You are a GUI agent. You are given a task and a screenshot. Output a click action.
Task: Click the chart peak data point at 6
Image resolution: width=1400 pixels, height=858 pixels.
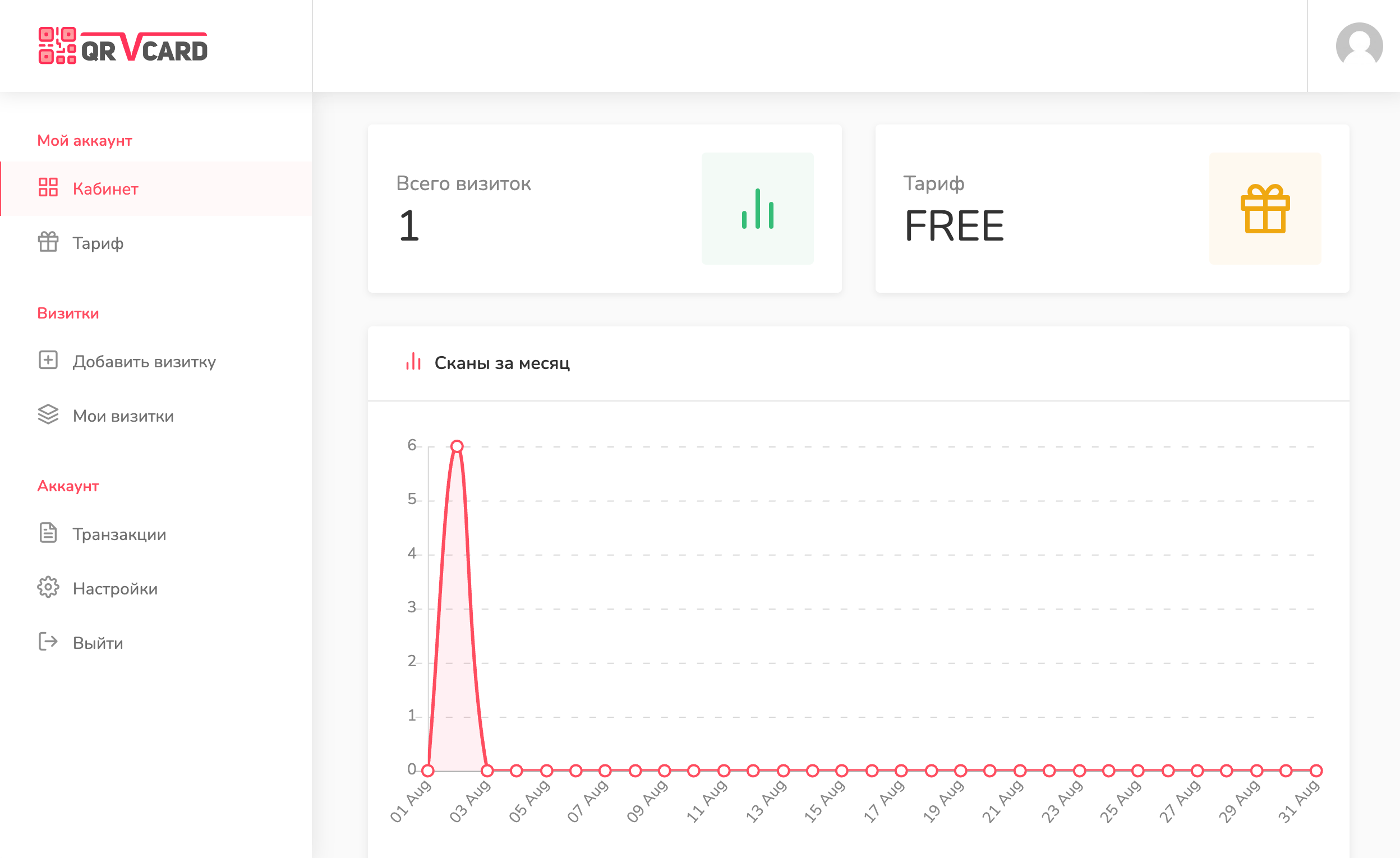pyautogui.click(x=457, y=446)
